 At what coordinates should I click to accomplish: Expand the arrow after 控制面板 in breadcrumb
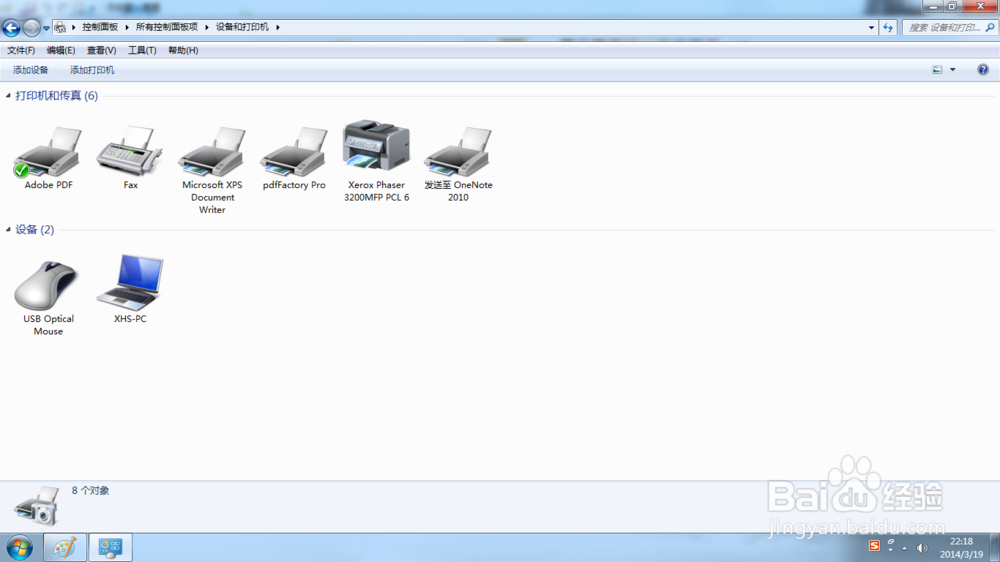click(127, 27)
